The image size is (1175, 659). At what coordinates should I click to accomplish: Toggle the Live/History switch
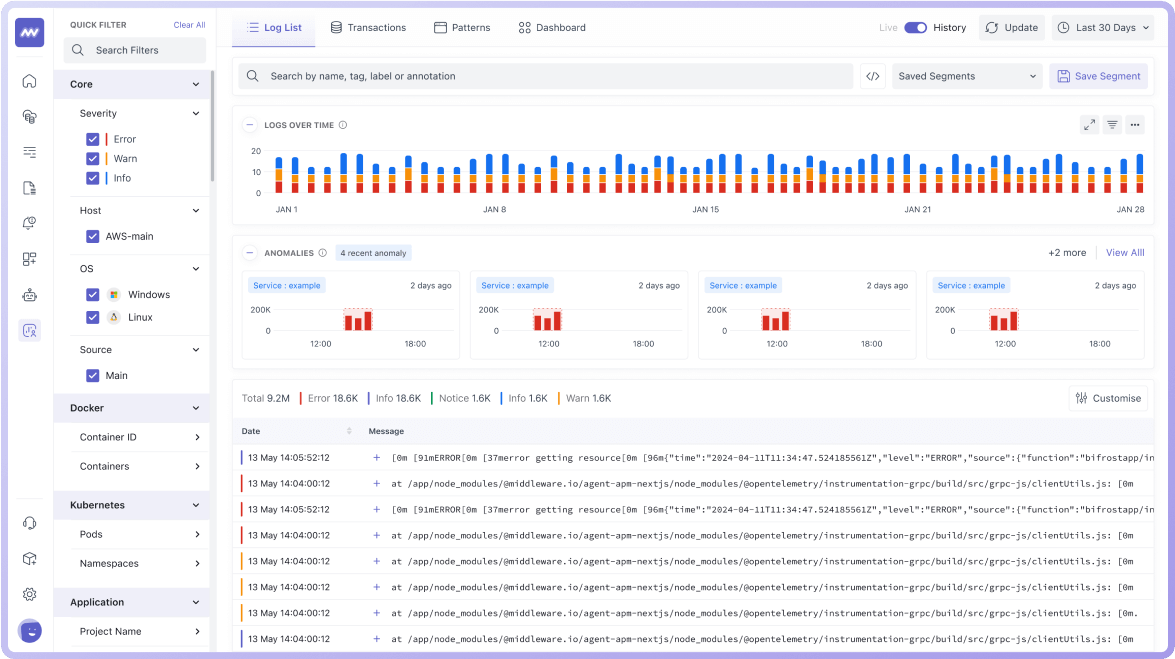[916, 28]
